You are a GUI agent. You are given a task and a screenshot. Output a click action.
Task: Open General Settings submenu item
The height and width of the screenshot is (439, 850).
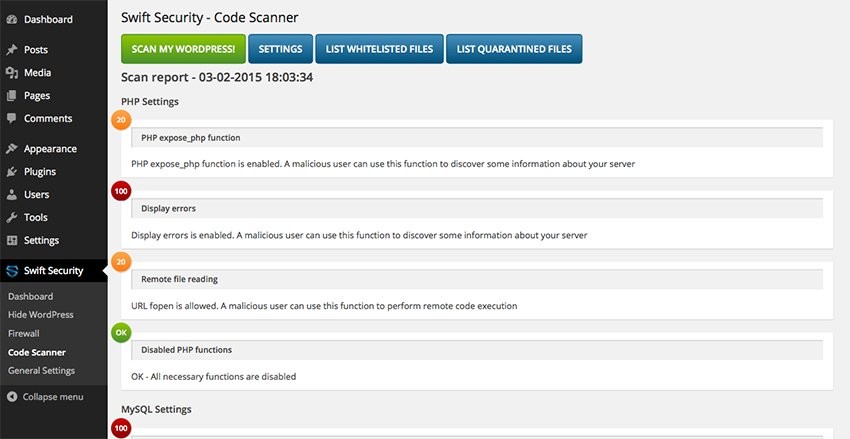(x=41, y=371)
